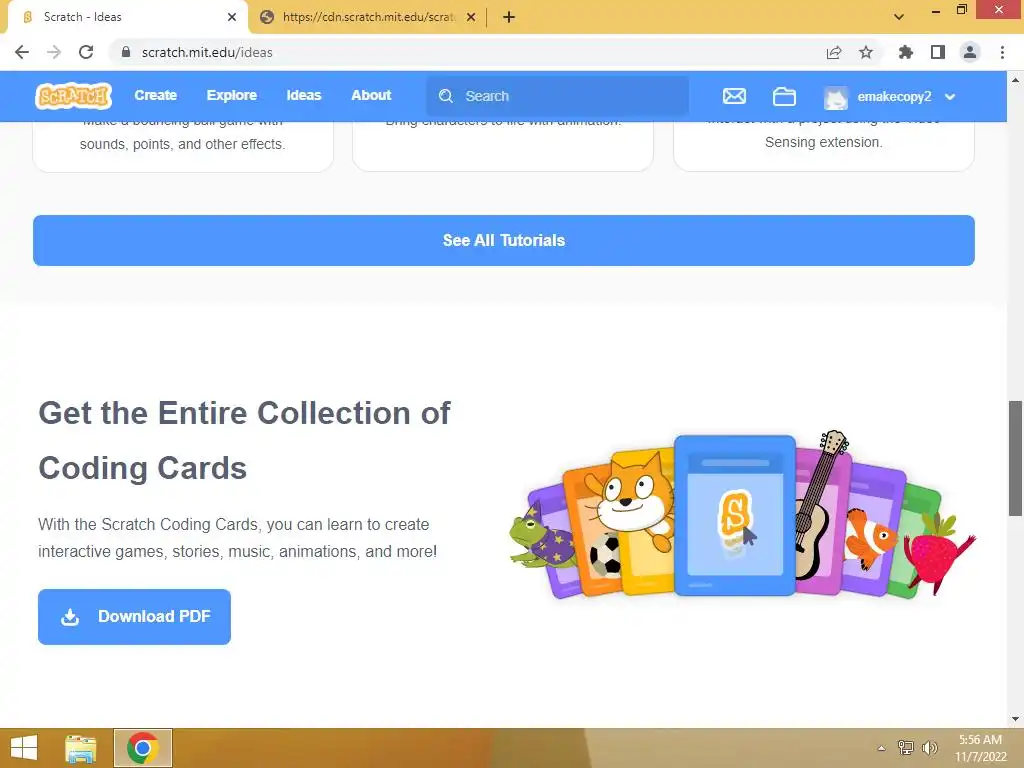Click the address bar URL
This screenshot has width=1024, height=768.
click(207, 52)
